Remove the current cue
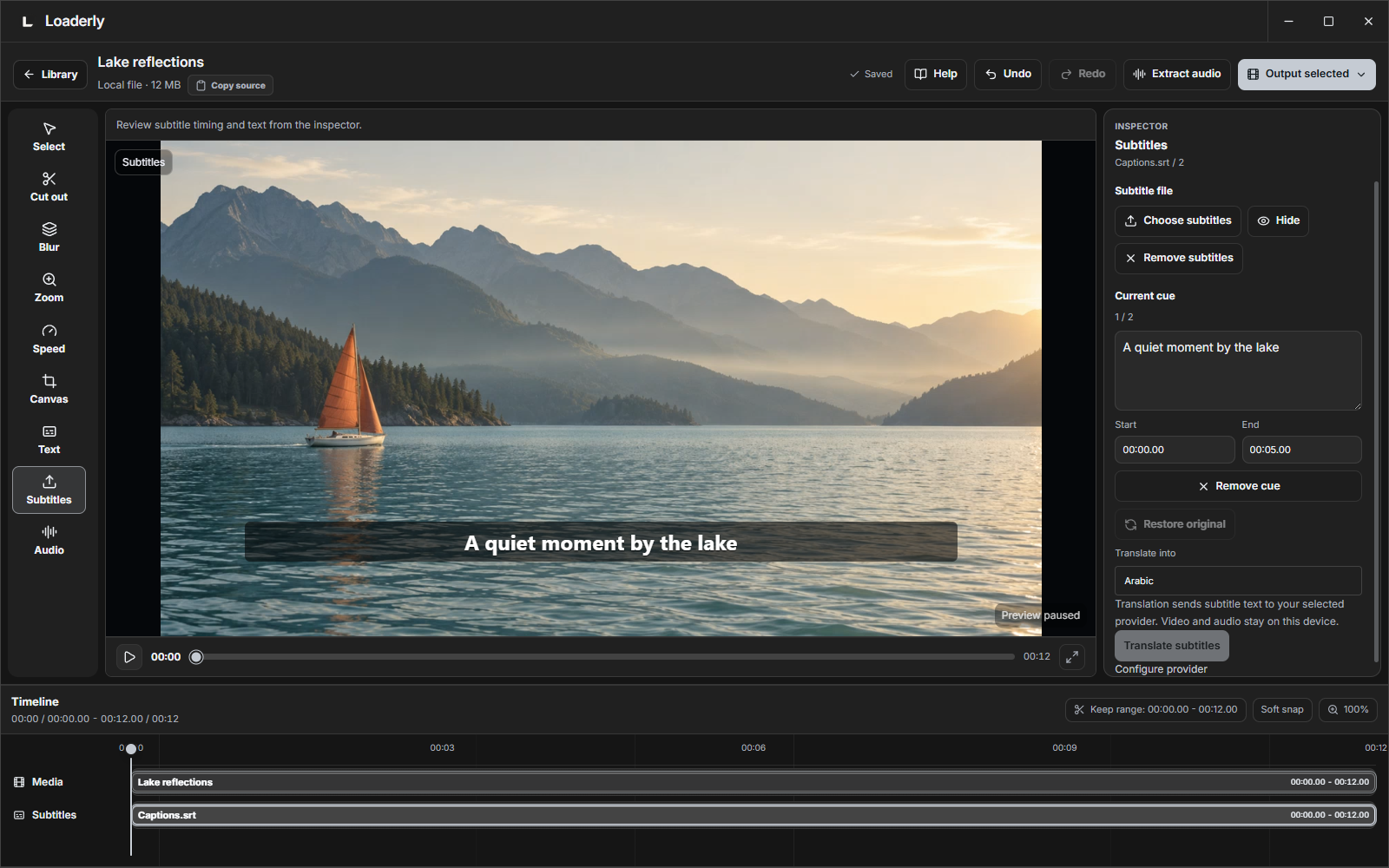 [x=1238, y=486]
